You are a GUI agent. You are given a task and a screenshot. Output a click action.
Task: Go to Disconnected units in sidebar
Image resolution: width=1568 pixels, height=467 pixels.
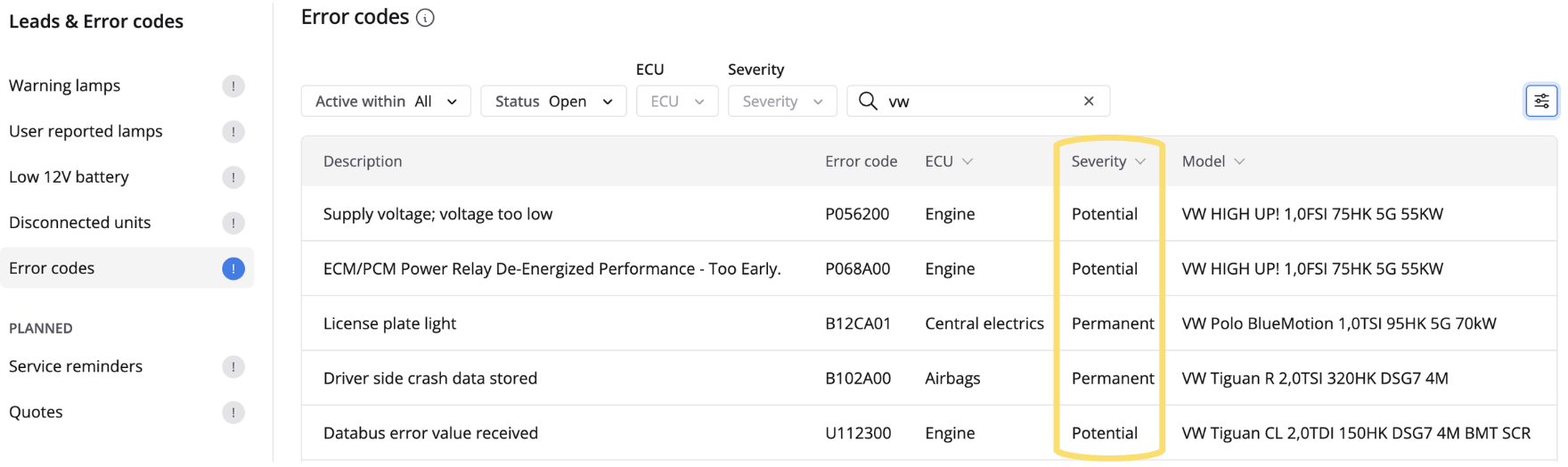80,223
